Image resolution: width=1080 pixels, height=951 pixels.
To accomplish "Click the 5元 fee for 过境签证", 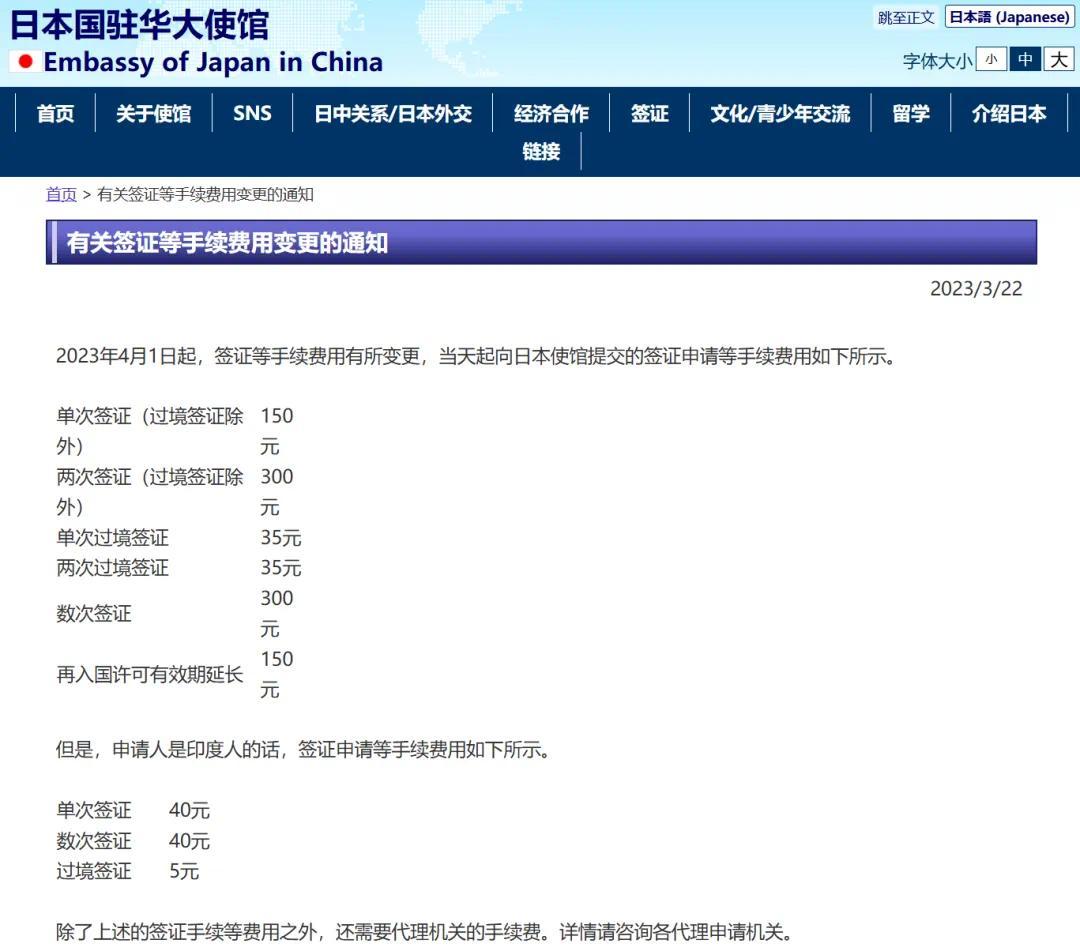I will pos(184,871).
